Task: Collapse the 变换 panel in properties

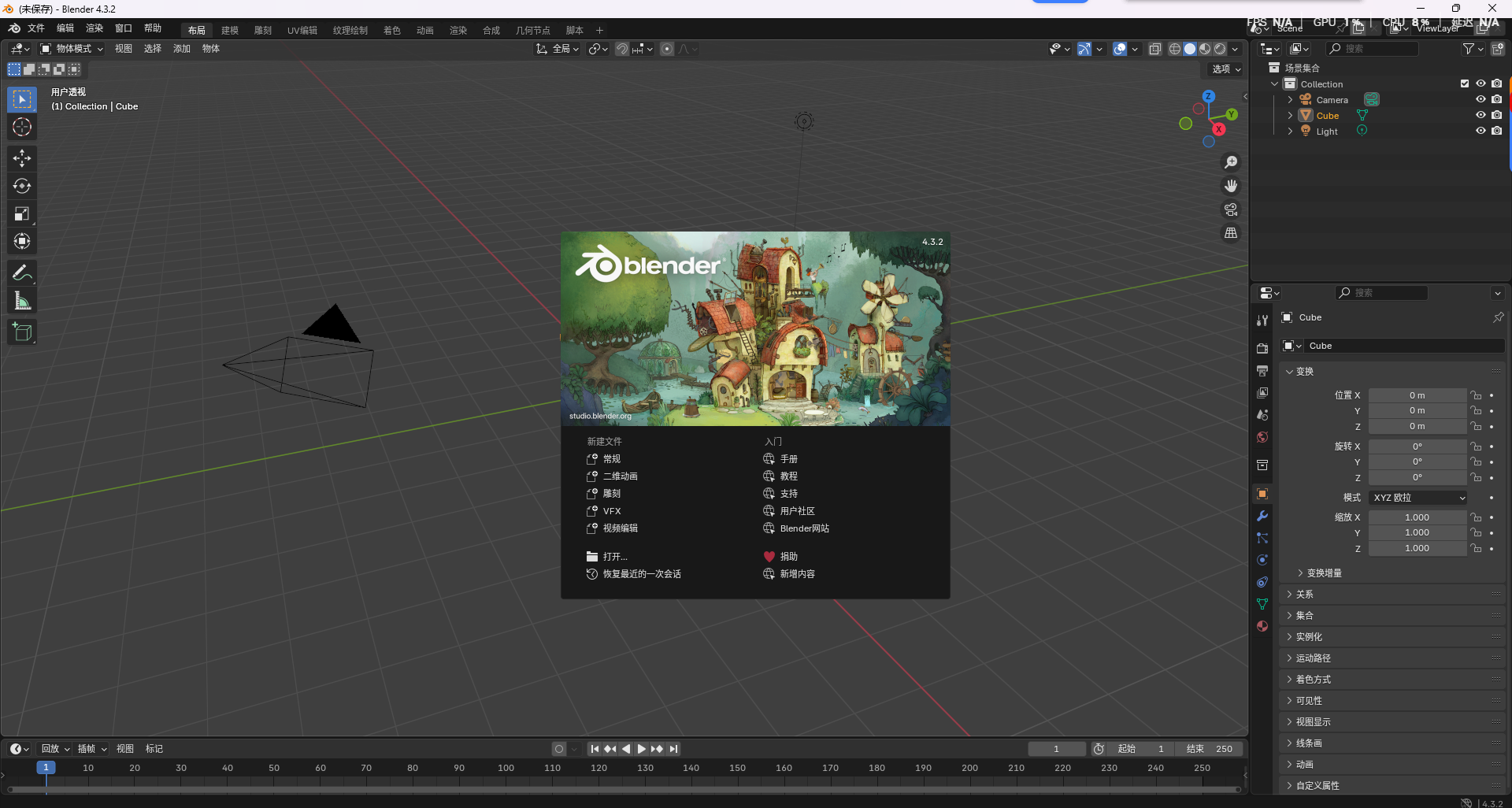Action: pos(1301,371)
